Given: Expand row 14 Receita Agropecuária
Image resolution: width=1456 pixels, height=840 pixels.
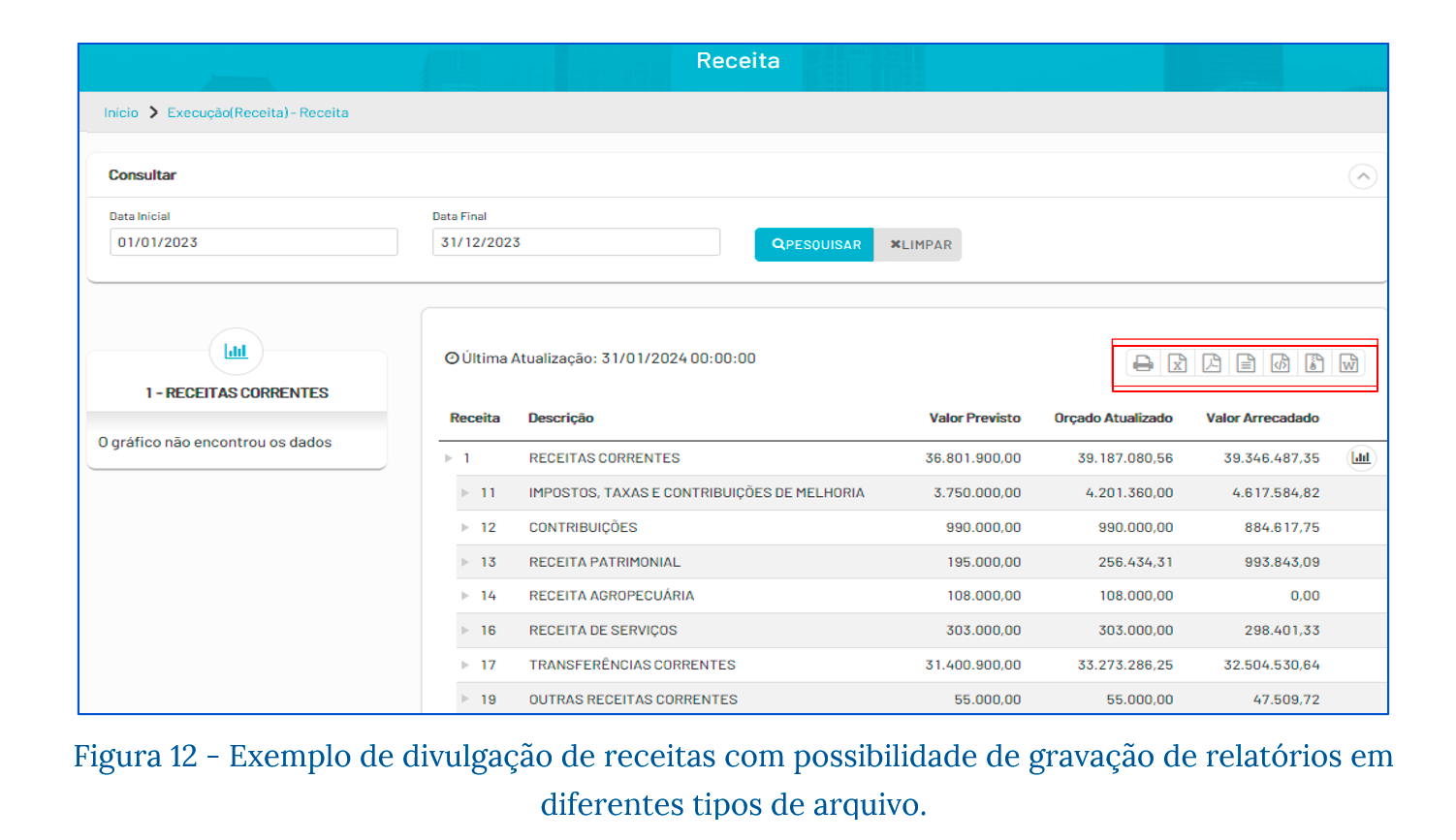Looking at the screenshot, I should 465,596.
